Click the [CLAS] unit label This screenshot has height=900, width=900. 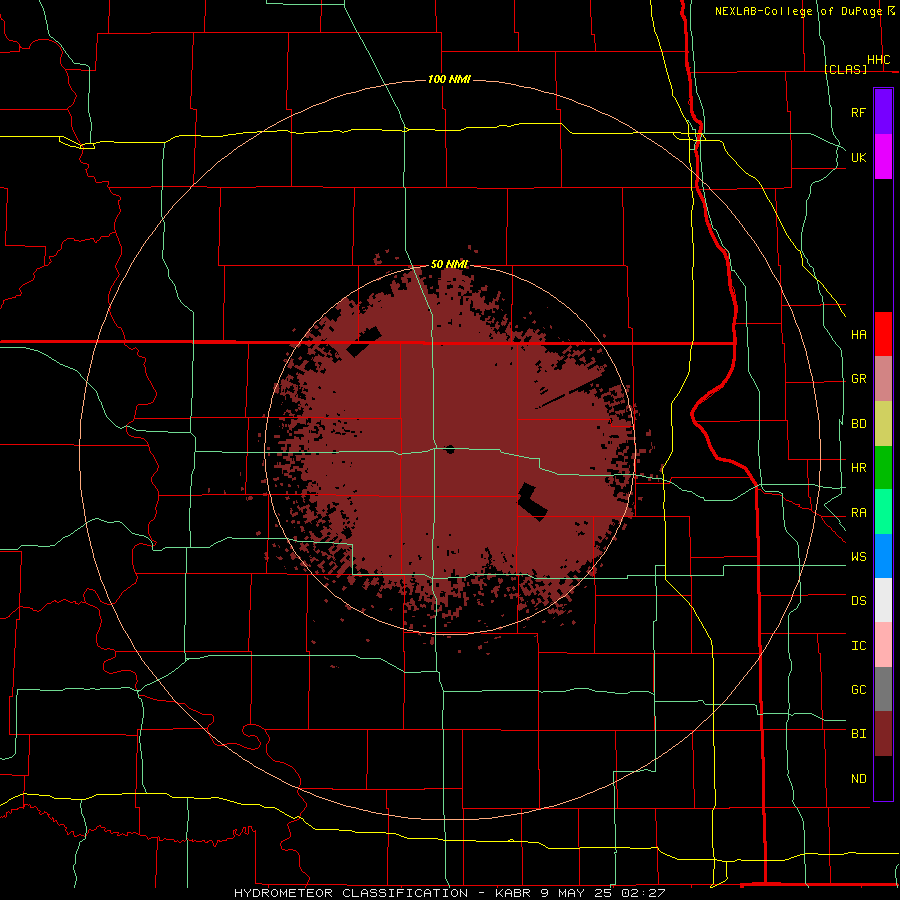[x=845, y=69]
